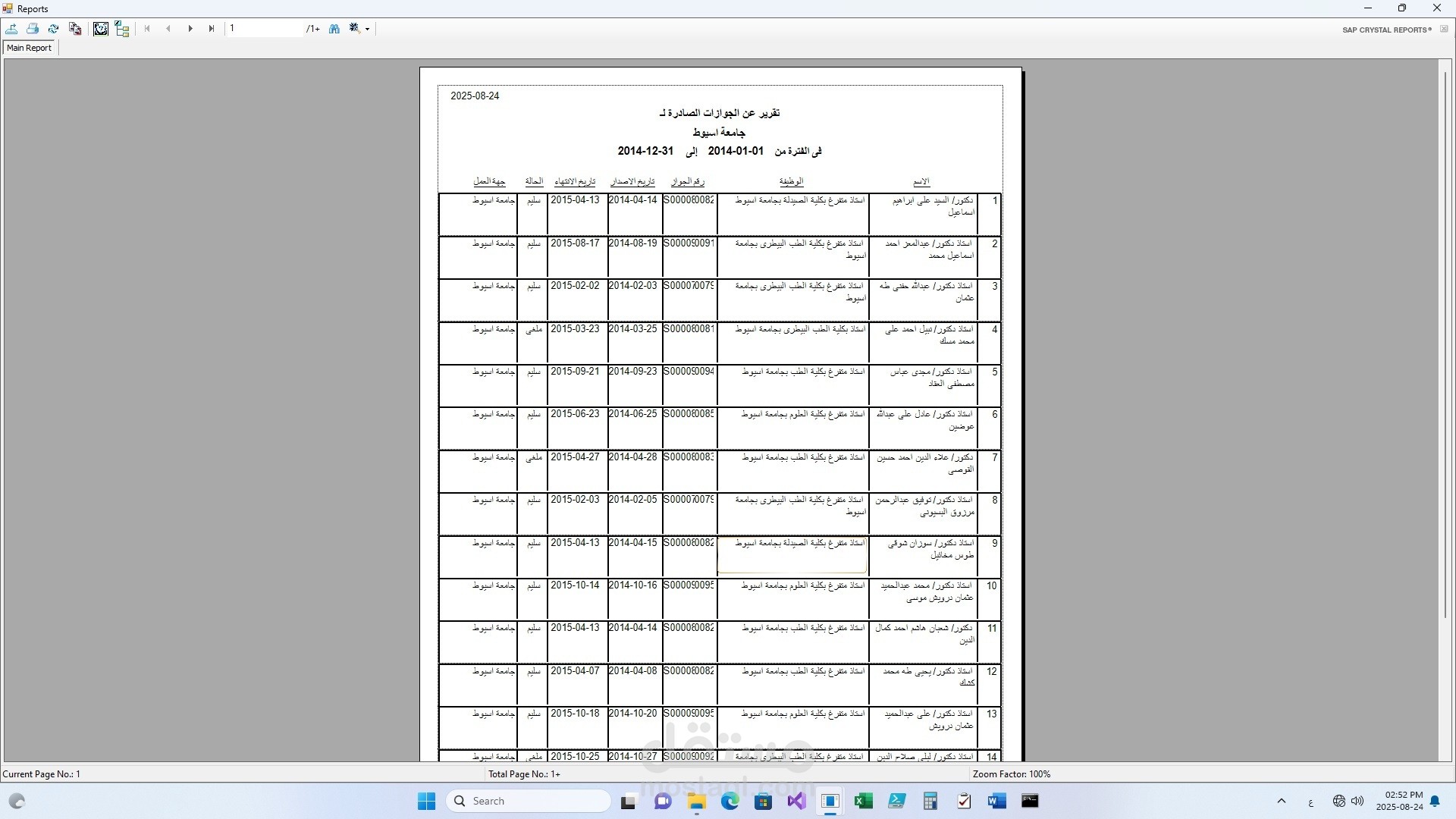1456x819 pixels.
Task: Toggle the group tree icon
Action: pyautogui.click(x=122, y=29)
